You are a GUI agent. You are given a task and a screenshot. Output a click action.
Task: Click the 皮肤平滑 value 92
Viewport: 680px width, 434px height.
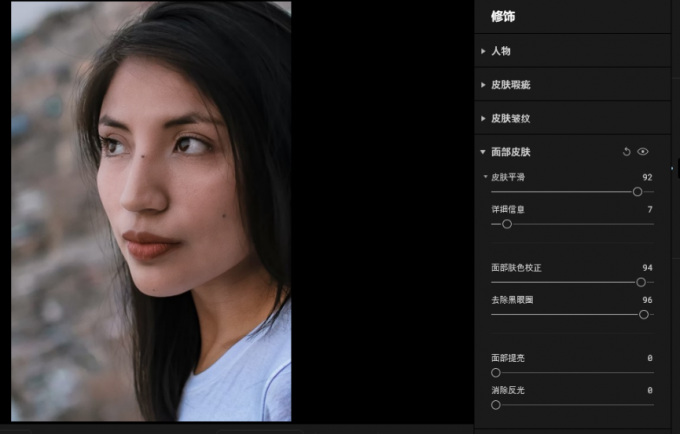(x=647, y=177)
